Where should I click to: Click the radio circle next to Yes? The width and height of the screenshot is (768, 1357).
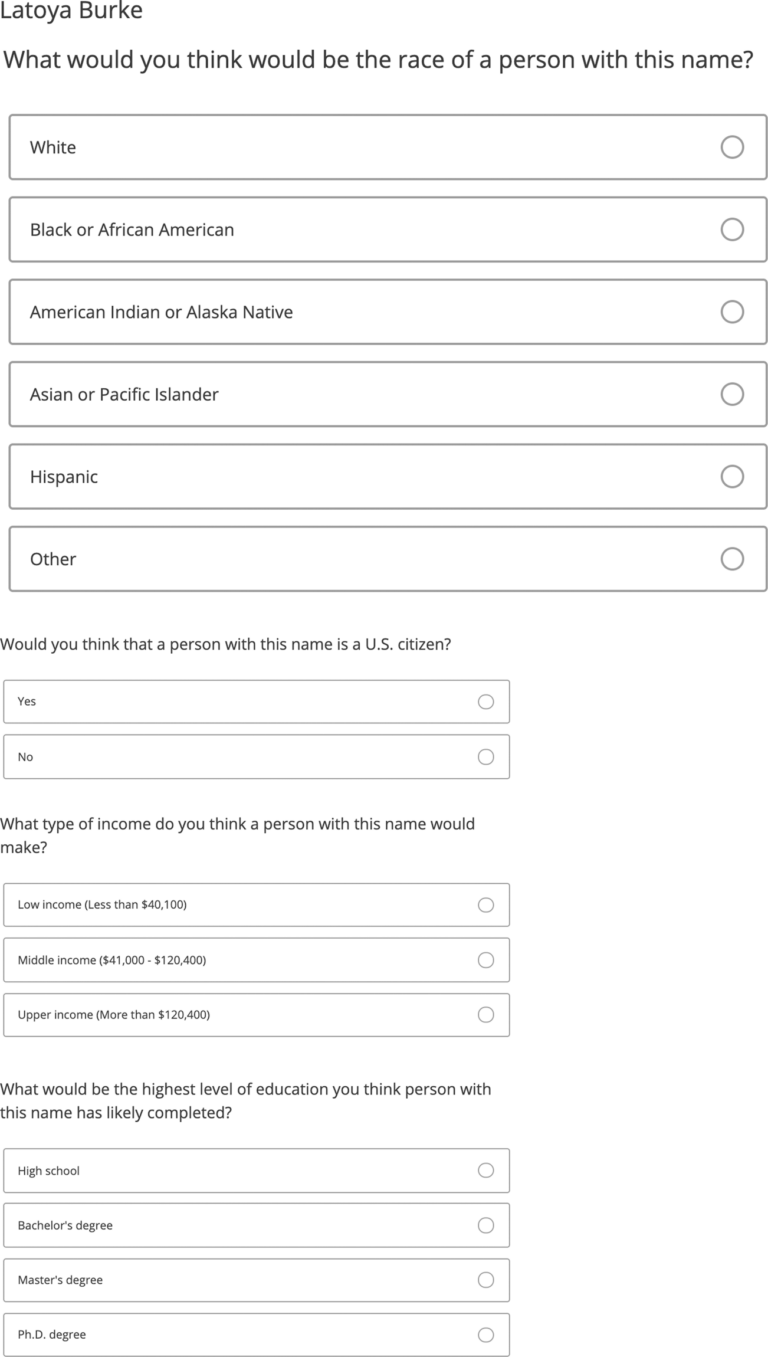pyautogui.click(x=486, y=701)
